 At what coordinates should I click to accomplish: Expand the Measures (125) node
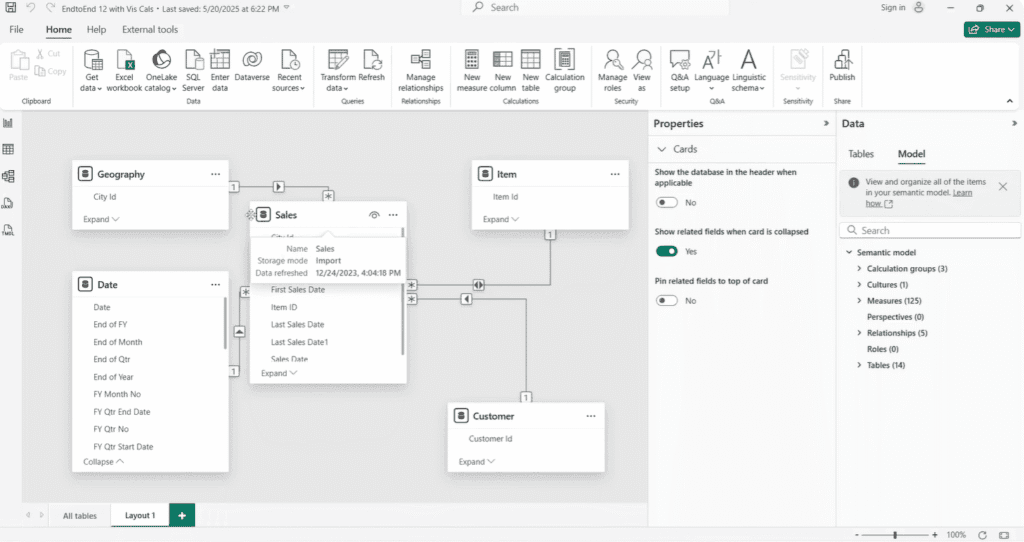(859, 300)
